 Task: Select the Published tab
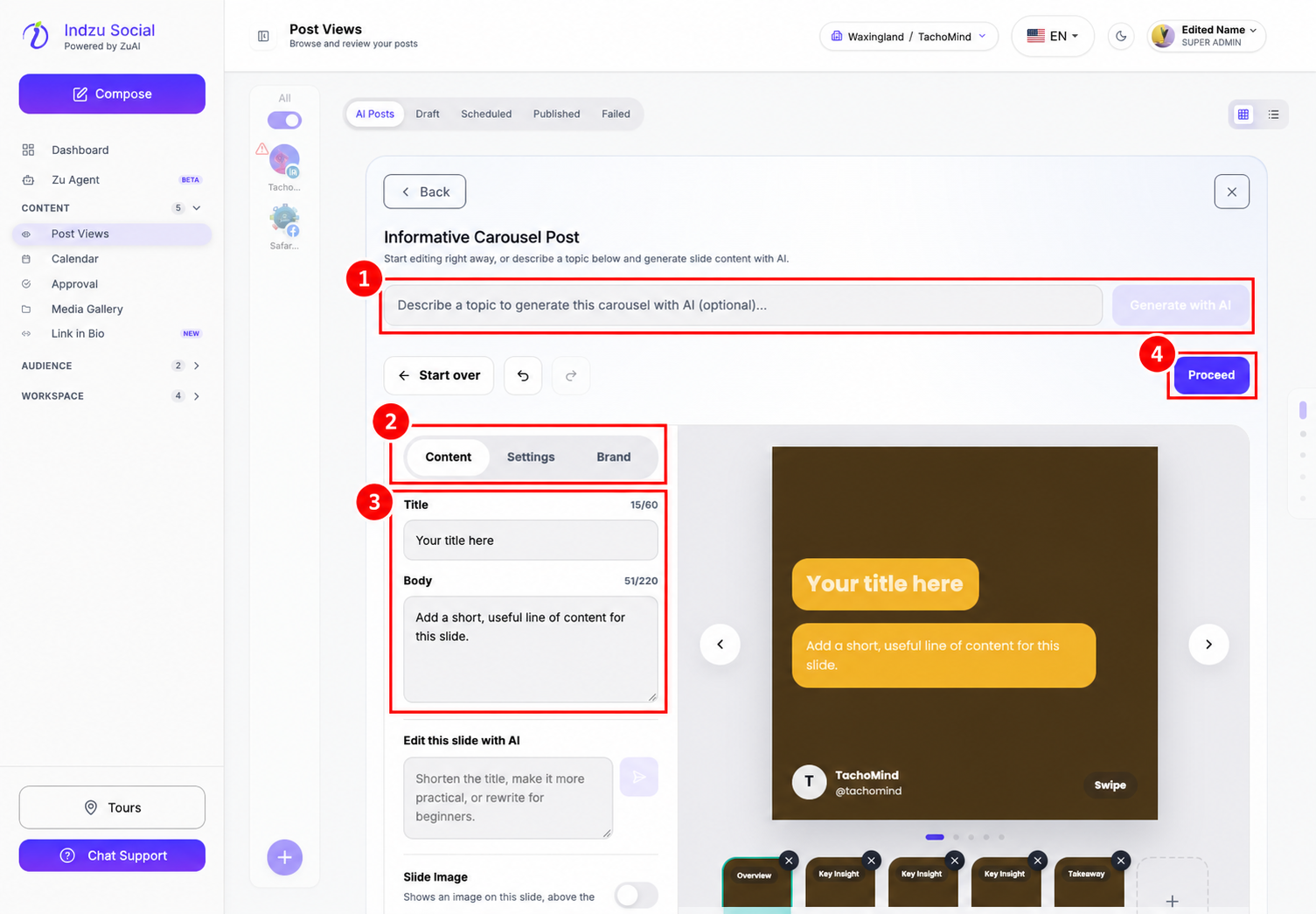556,114
